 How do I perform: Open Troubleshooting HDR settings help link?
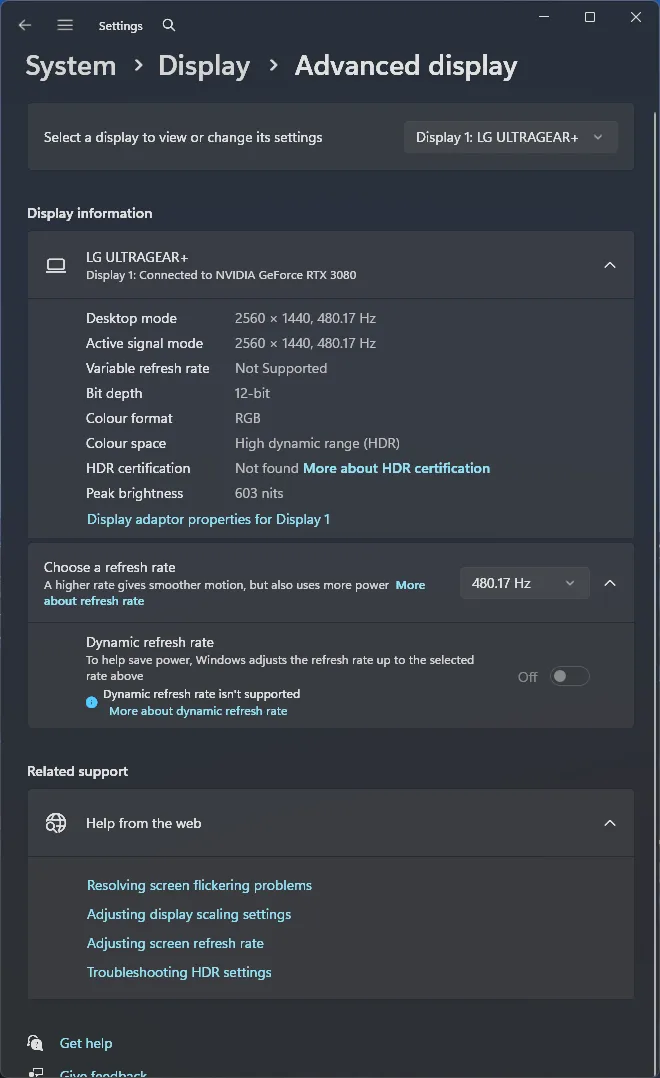click(179, 972)
